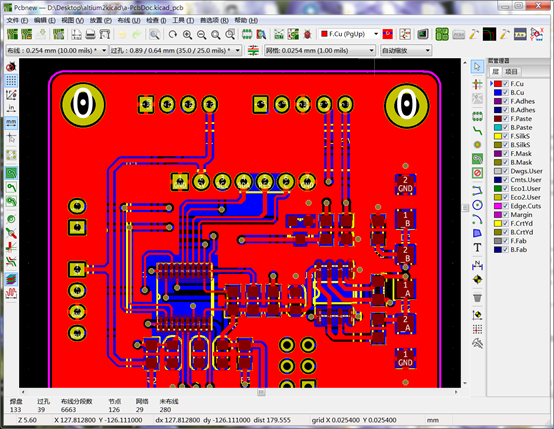Toggle the B.SilkS layer checkbox
554x429 pixels.
pyautogui.click(x=506, y=145)
